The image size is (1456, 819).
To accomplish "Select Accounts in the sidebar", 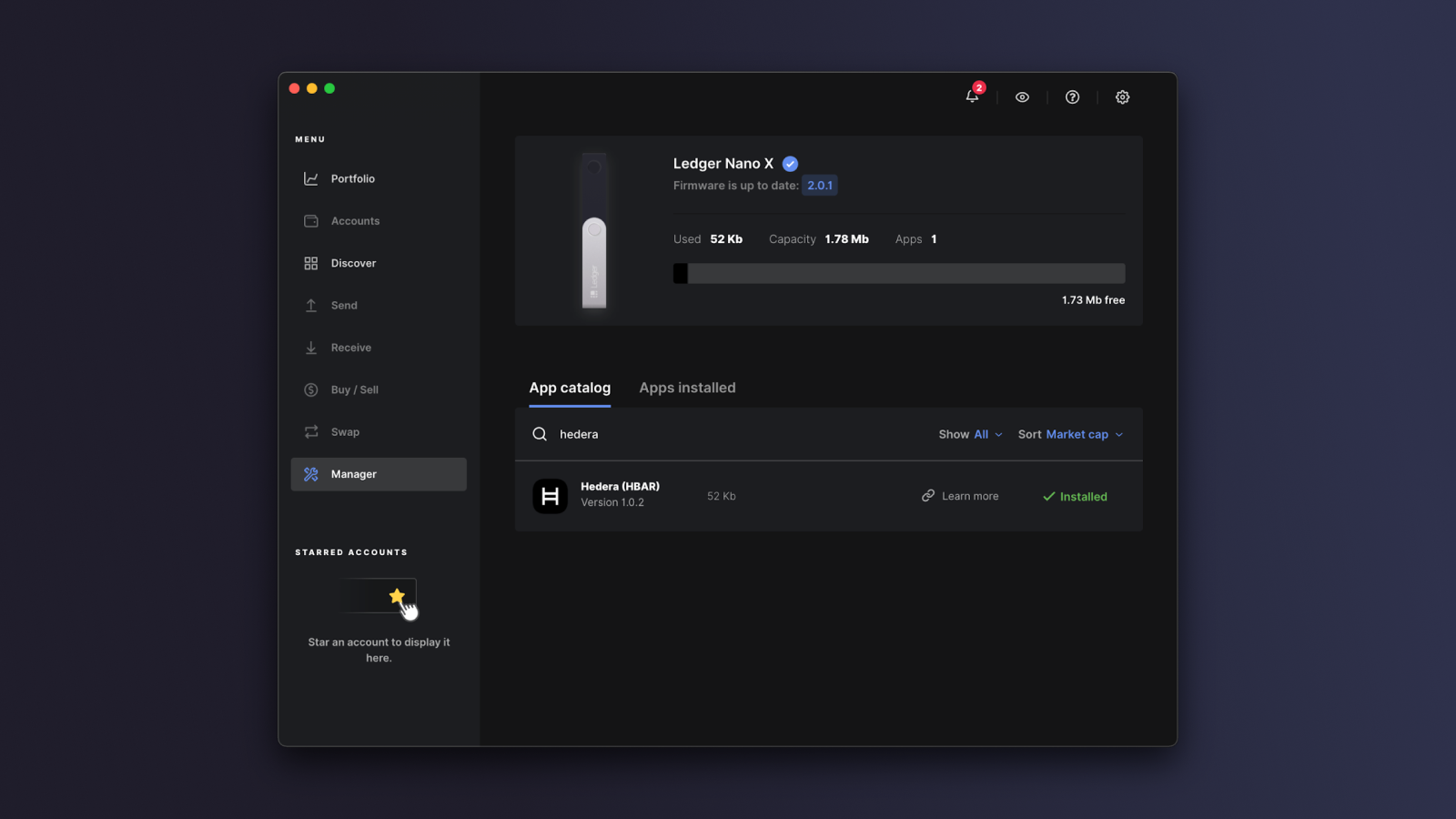I will 355,220.
